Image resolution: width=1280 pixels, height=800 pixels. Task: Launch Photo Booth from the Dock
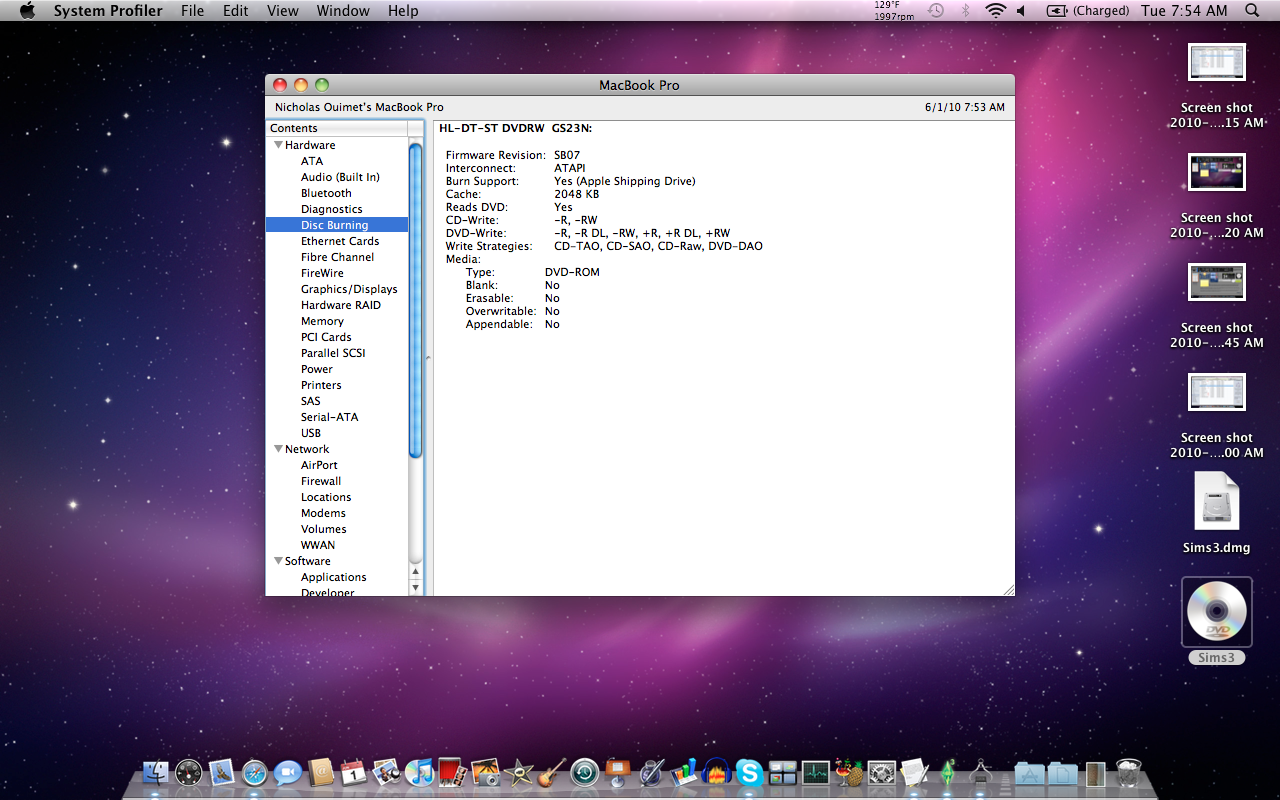tap(452, 772)
